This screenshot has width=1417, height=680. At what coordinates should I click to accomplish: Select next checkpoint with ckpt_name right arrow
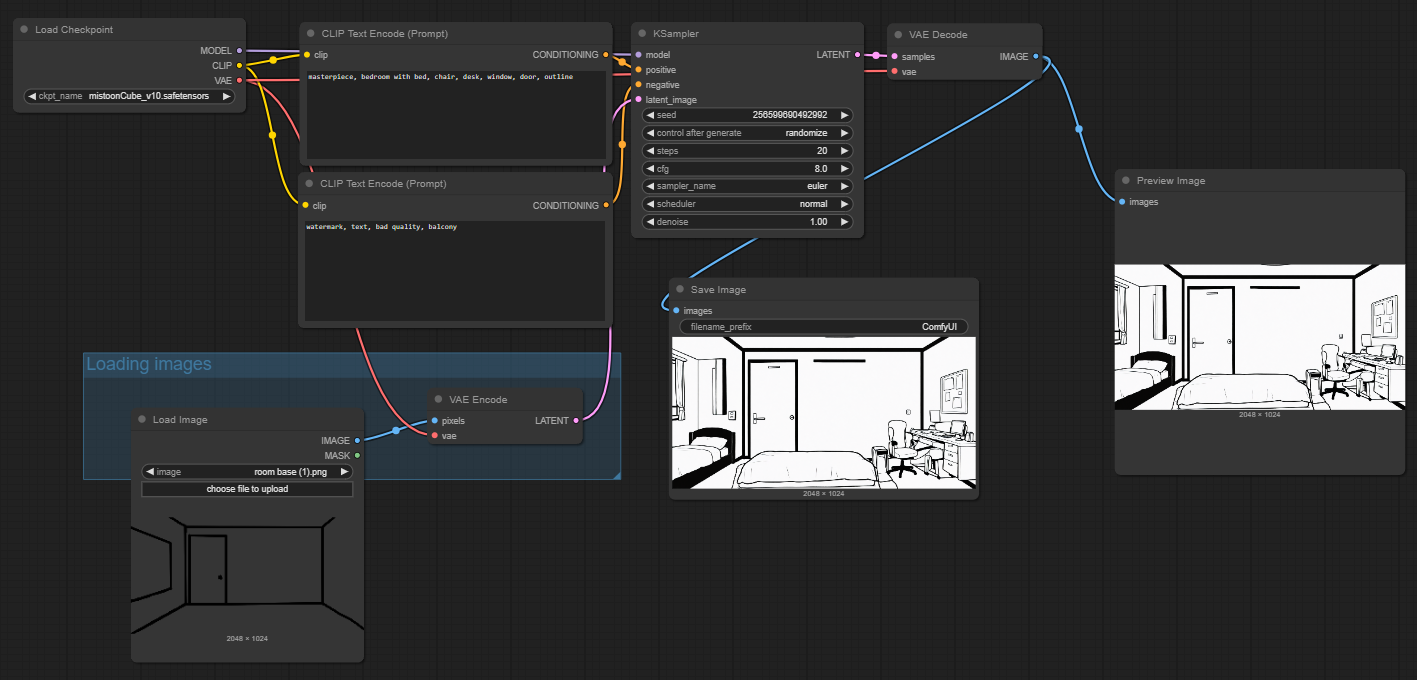tap(227, 97)
